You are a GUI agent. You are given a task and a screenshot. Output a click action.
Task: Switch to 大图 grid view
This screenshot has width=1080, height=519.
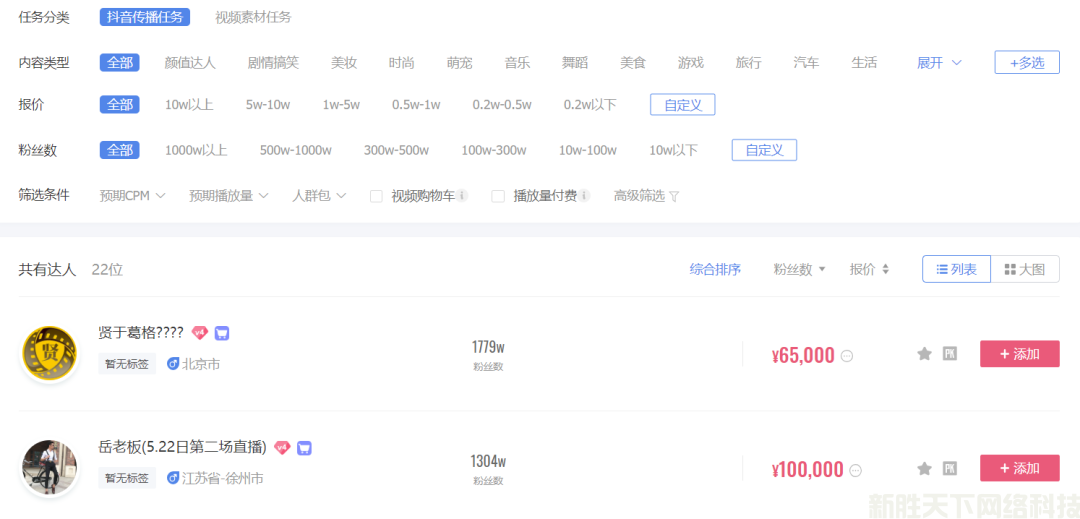click(x=1025, y=269)
